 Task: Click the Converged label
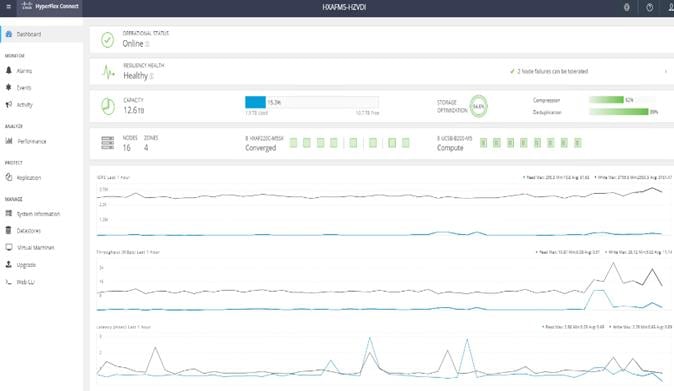pos(260,148)
